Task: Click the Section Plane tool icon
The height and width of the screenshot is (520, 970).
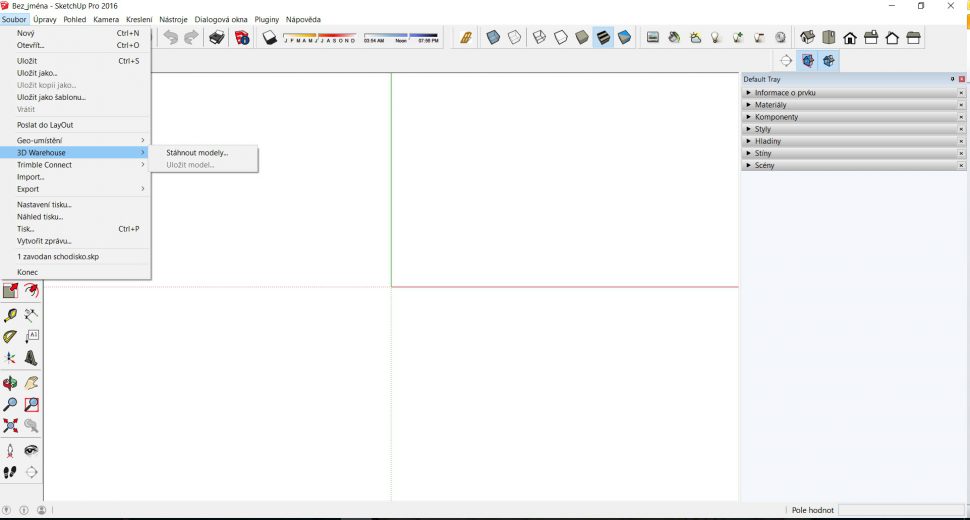Action: pyautogui.click(x=786, y=61)
